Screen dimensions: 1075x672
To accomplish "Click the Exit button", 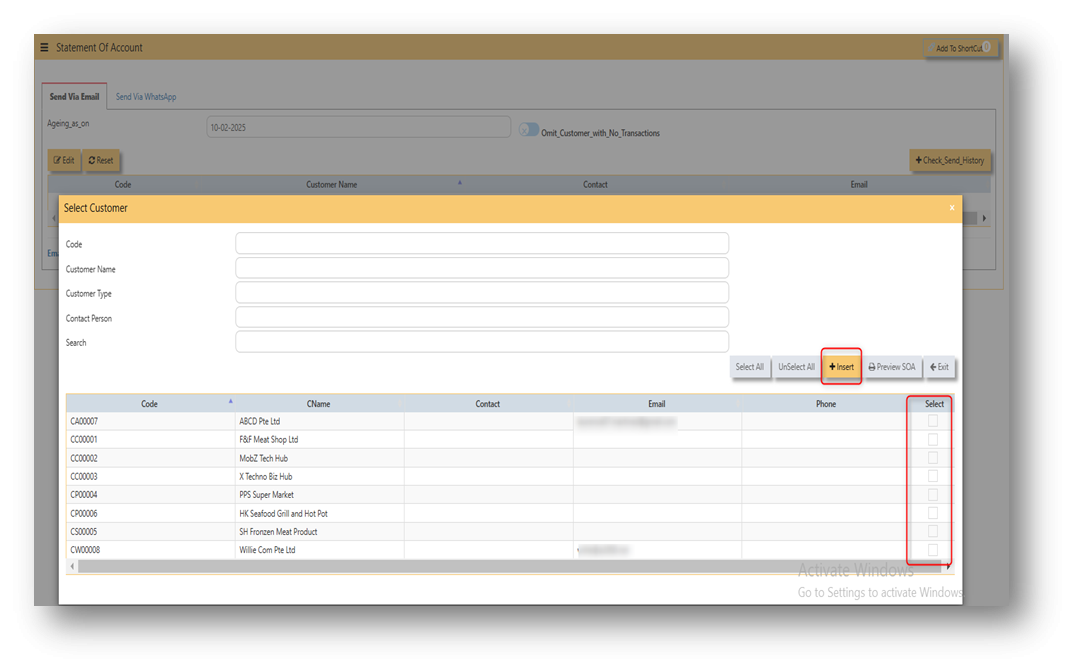I will click(939, 367).
